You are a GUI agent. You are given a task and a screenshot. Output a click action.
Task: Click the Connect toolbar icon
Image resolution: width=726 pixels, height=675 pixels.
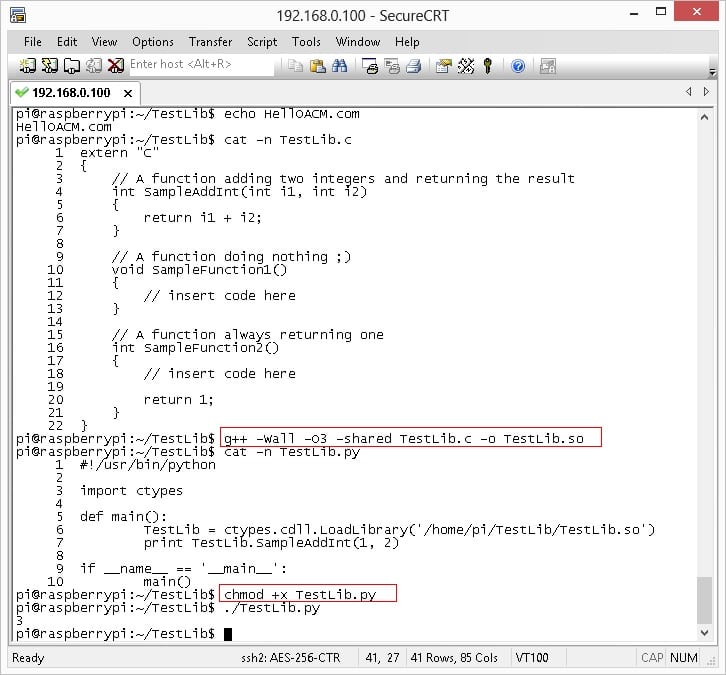point(27,66)
